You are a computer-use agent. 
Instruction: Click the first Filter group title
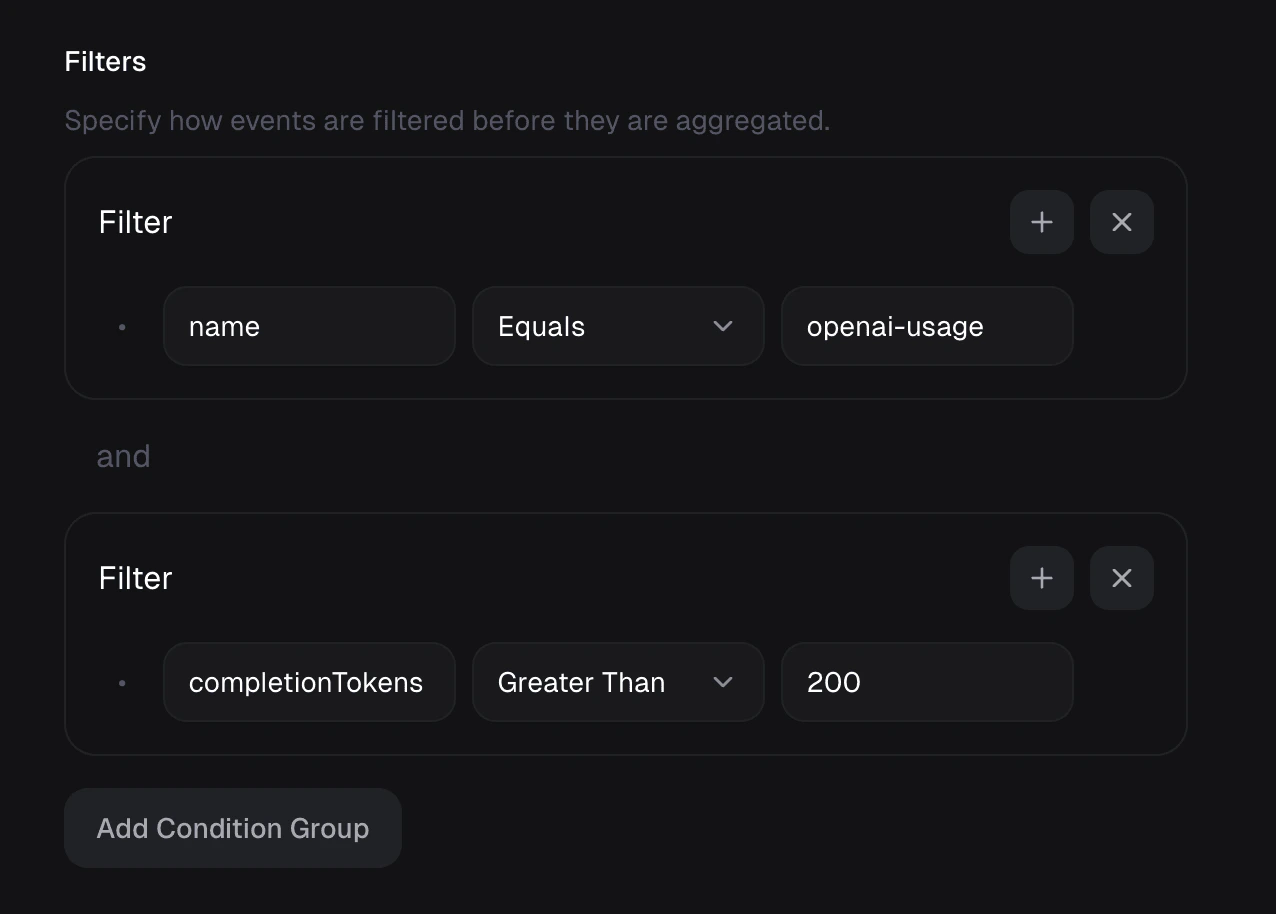click(x=135, y=222)
